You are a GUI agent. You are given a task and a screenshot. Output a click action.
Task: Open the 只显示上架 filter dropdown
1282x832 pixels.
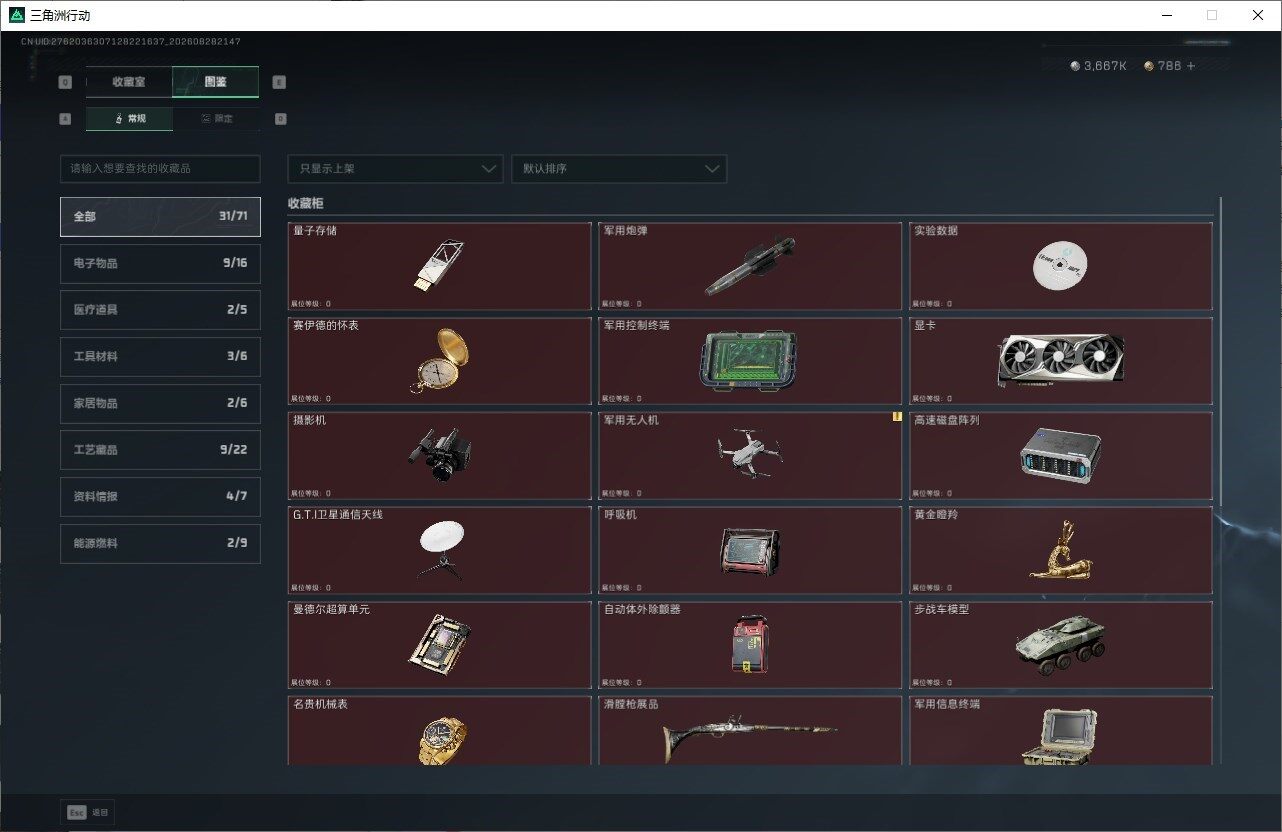395,169
